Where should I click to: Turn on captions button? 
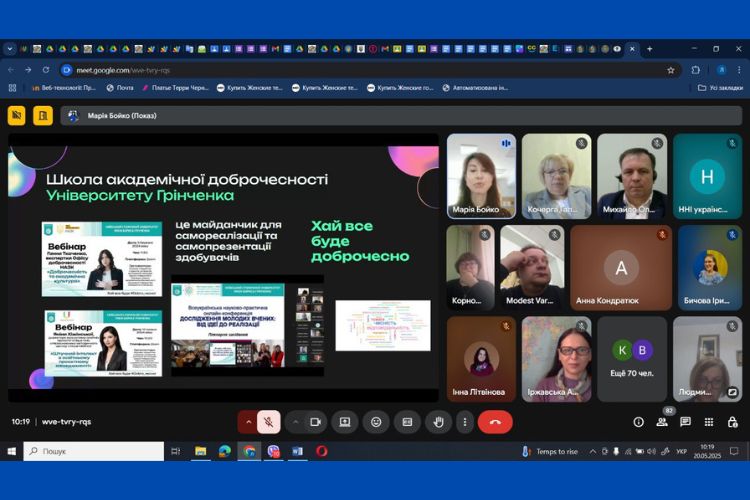pos(407,422)
